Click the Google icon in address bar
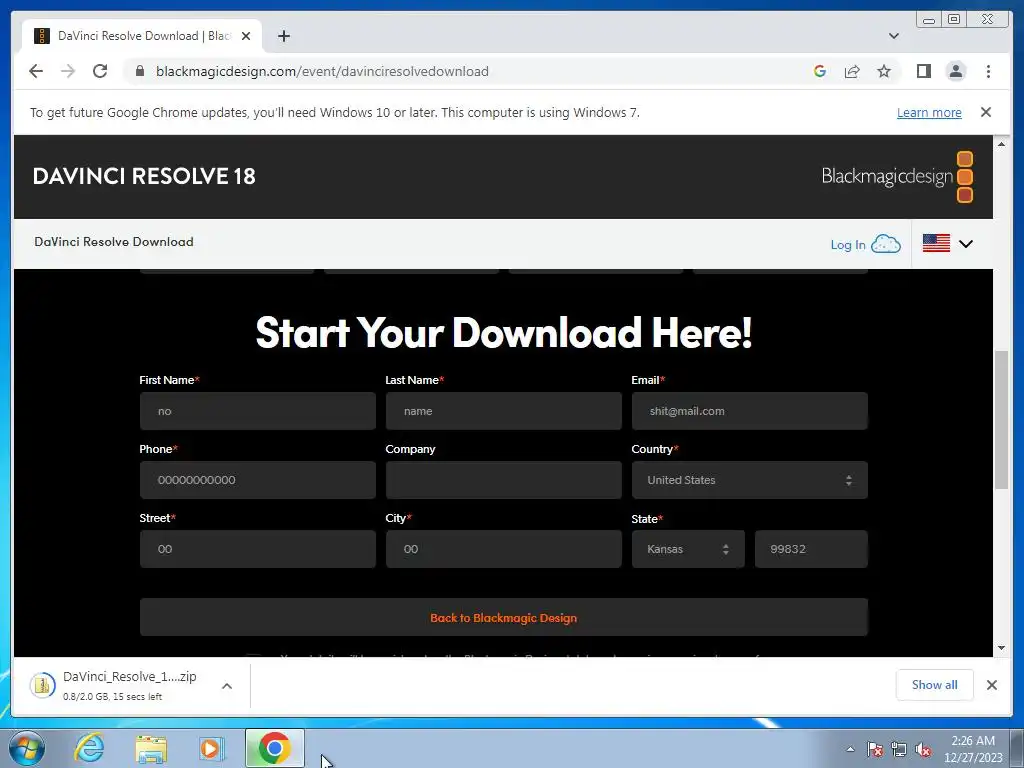Image resolution: width=1024 pixels, height=768 pixels. pos(820,71)
